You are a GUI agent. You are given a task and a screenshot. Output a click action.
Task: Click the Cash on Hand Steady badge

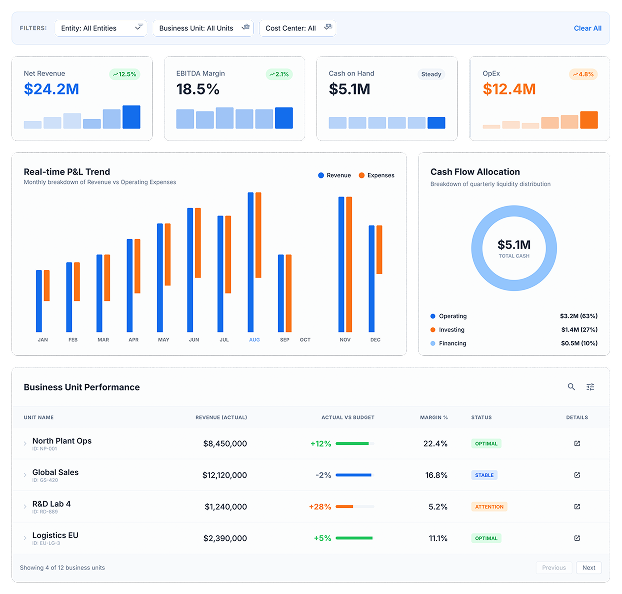tap(431, 74)
